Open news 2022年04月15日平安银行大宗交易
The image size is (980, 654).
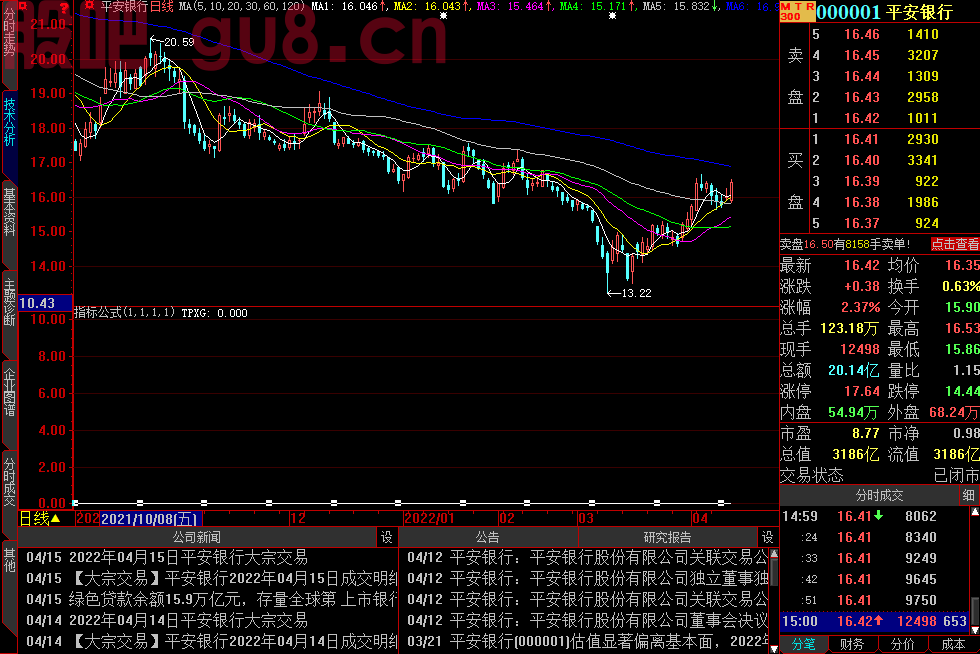point(167,558)
